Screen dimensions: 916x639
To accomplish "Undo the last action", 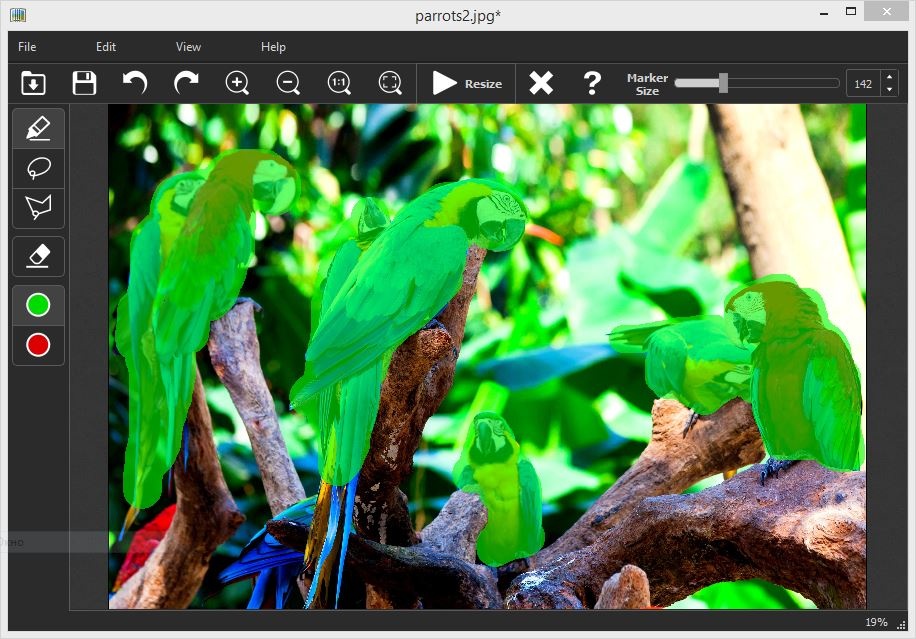I will pyautogui.click(x=135, y=83).
